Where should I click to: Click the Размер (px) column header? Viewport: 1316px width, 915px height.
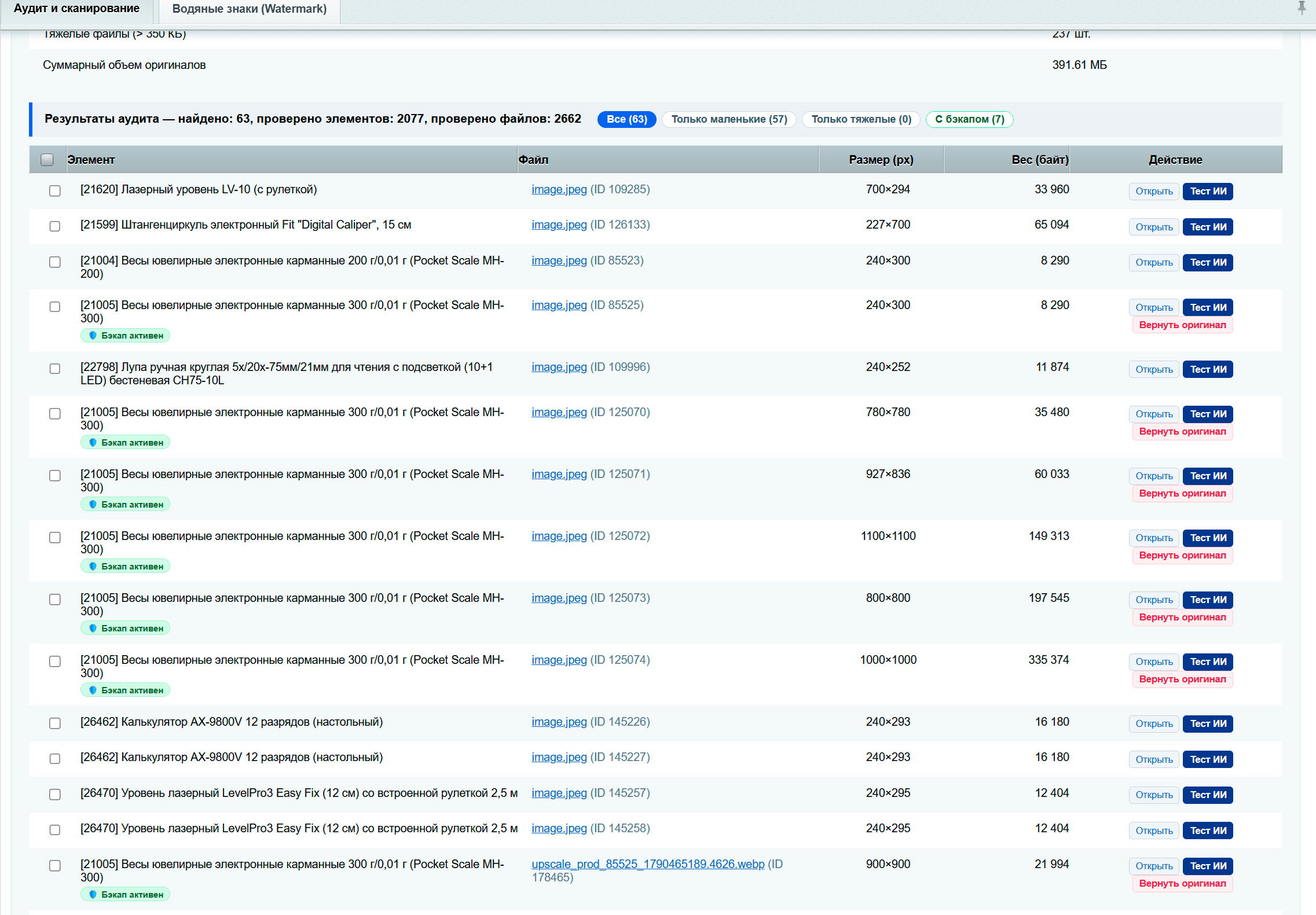(x=881, y=160)
